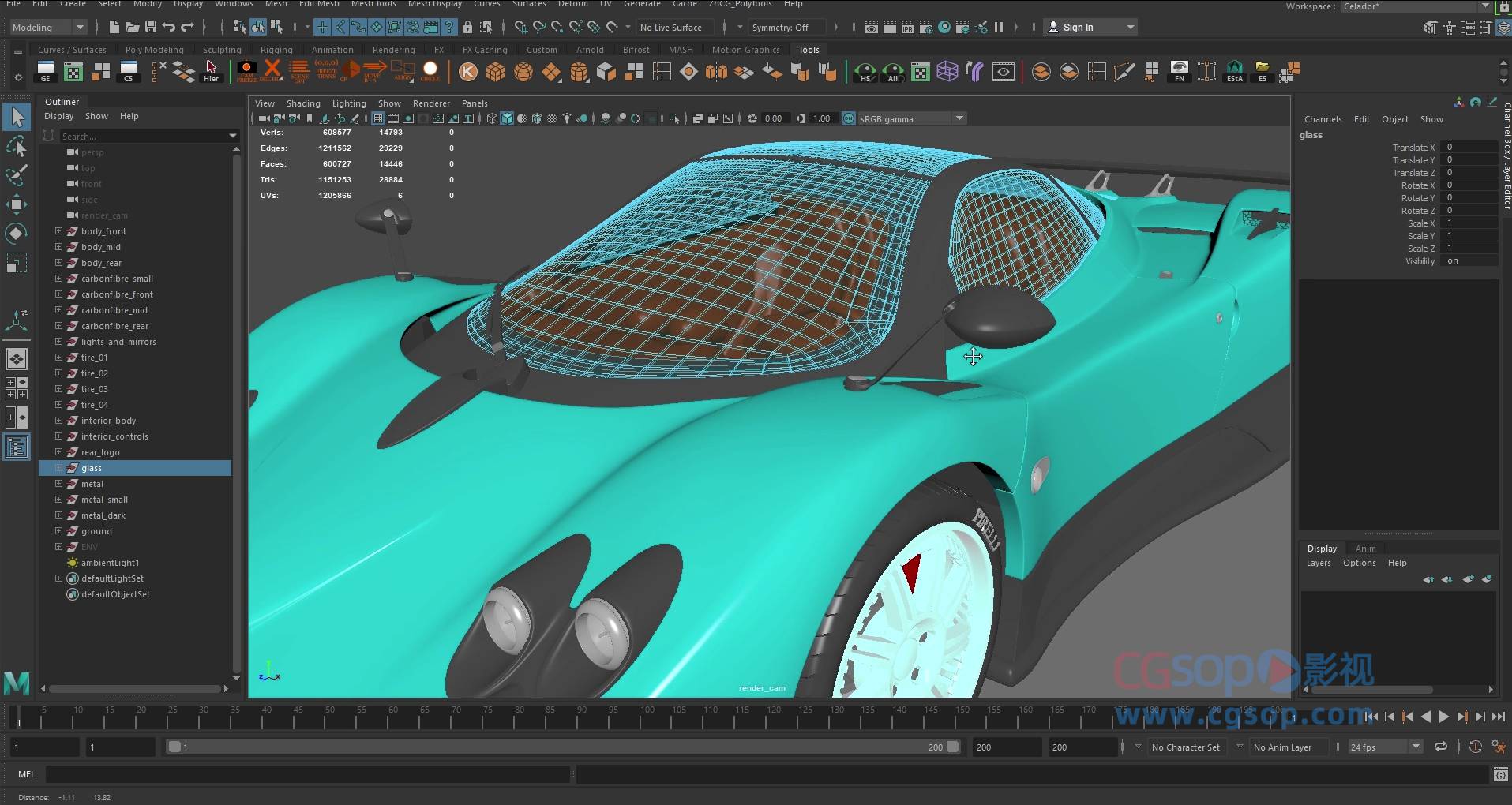Open the Mesh Tools menu
Viewport: 1512px width, 805px height.
373,5
